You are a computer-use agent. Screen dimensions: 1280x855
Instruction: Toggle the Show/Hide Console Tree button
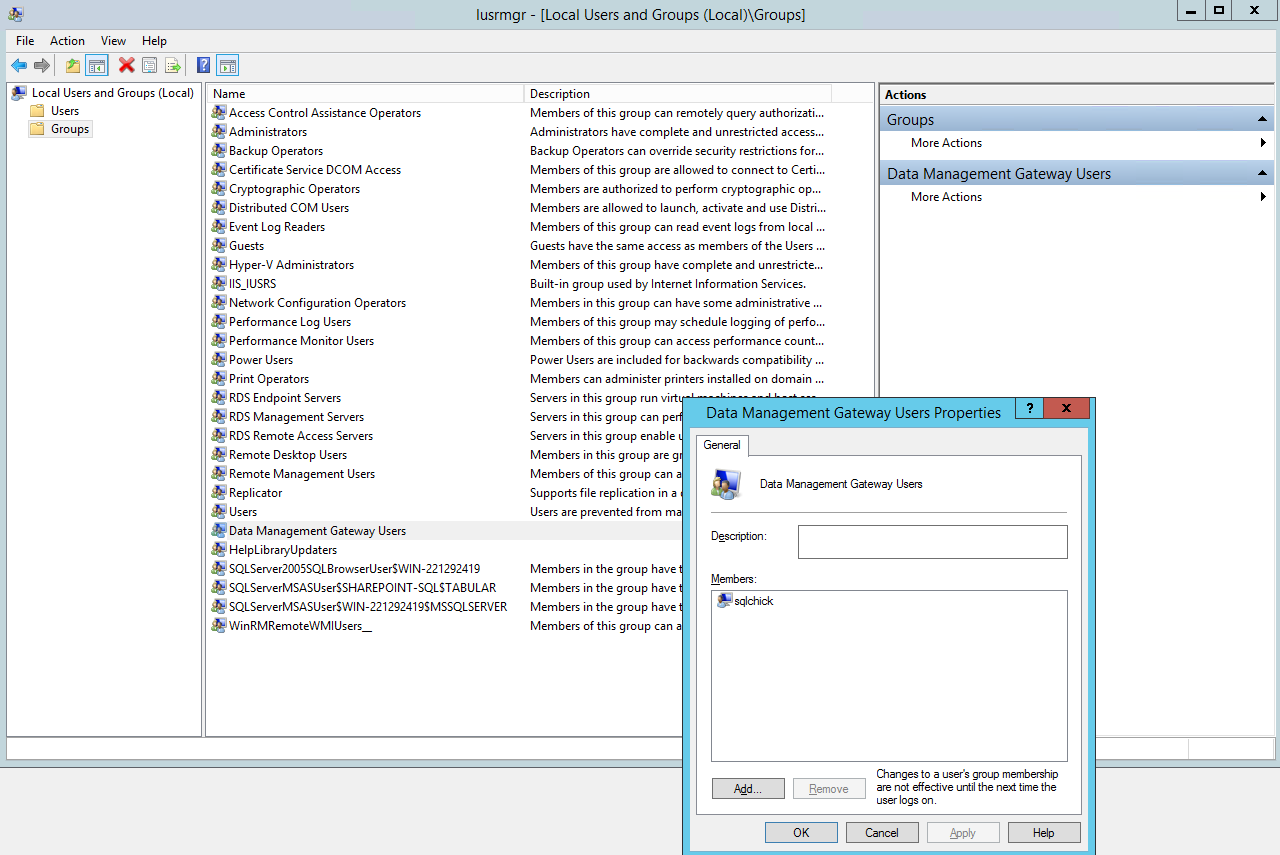coord(96,66)
